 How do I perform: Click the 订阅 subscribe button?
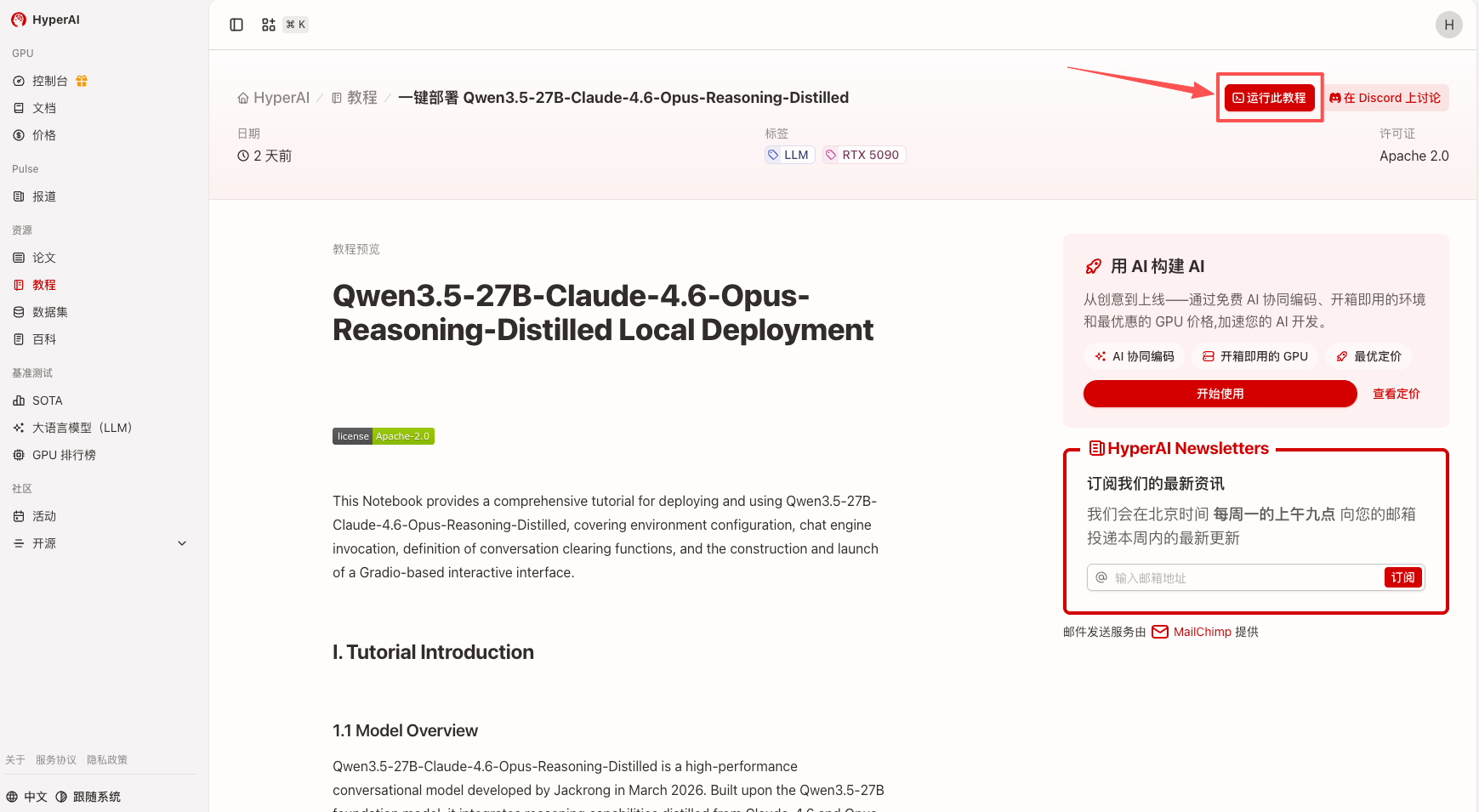pyautogui.click(x=1402, y=578)
